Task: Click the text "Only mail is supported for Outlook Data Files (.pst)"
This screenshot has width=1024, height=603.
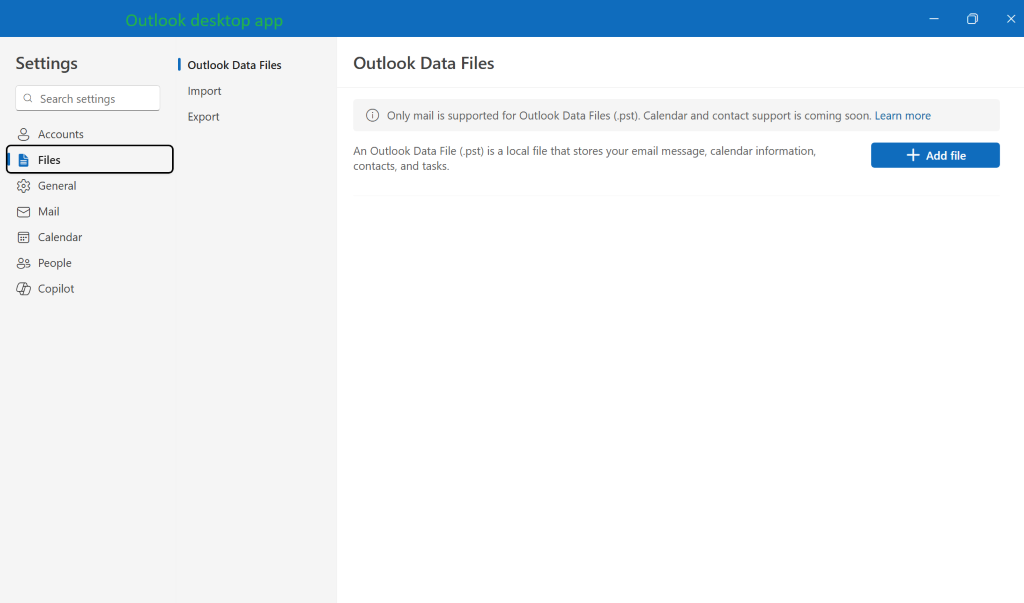Action: pos(513,116)
